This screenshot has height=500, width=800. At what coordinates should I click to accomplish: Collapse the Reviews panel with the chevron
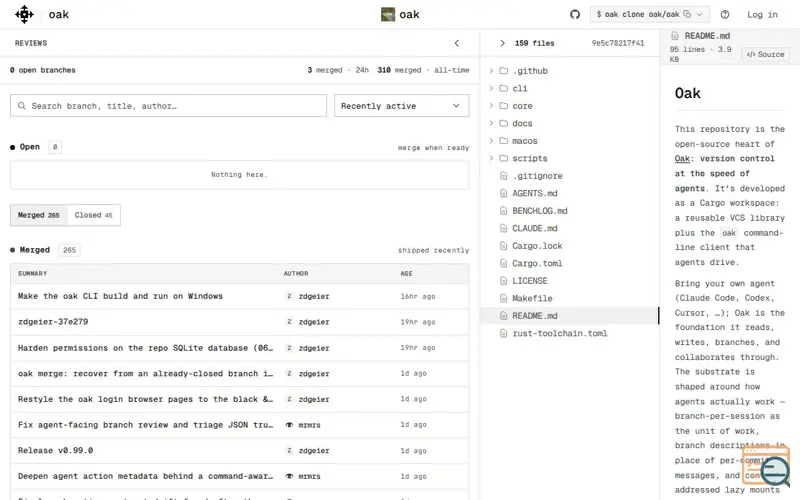(457, 43)
